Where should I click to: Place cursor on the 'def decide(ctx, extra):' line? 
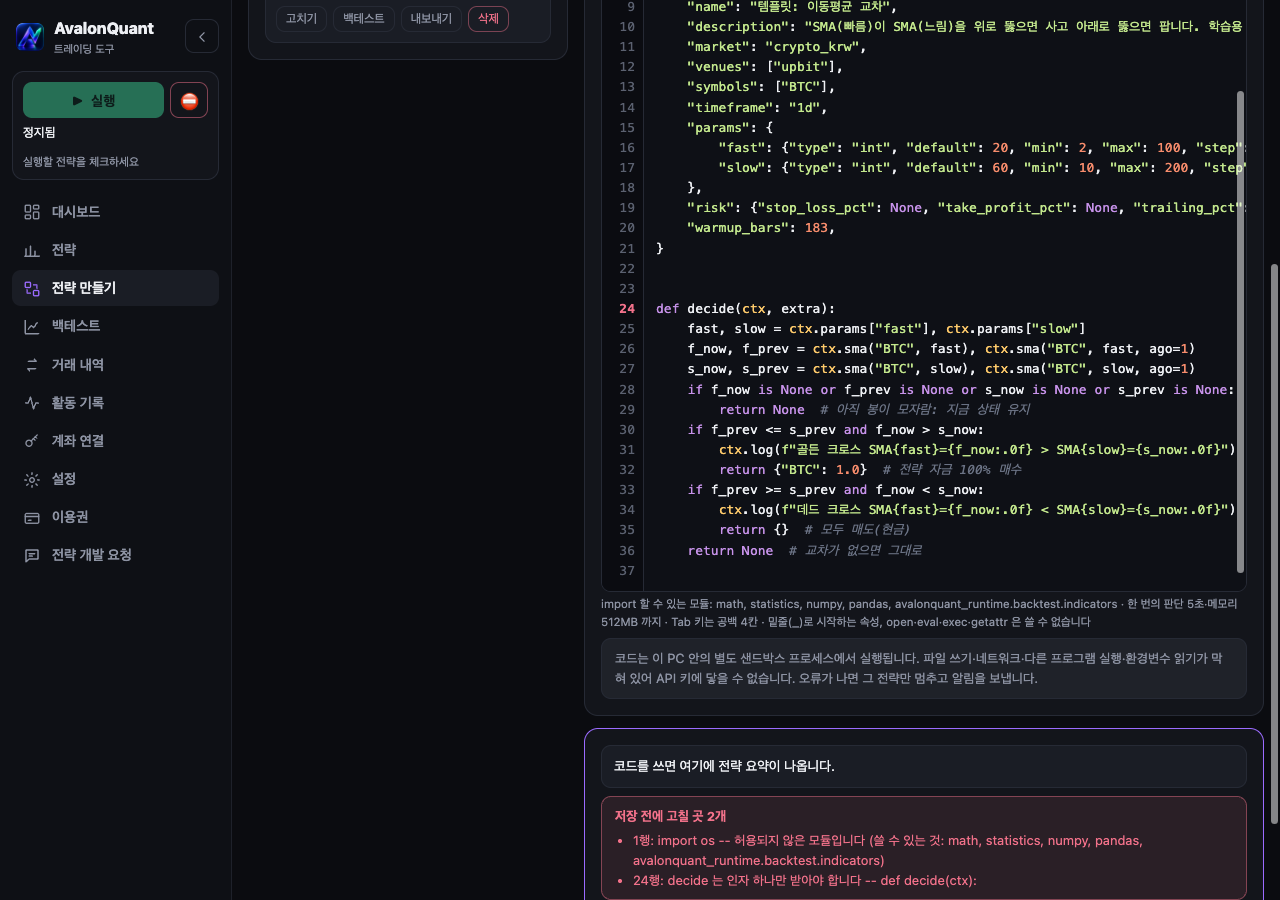[745, 308]
